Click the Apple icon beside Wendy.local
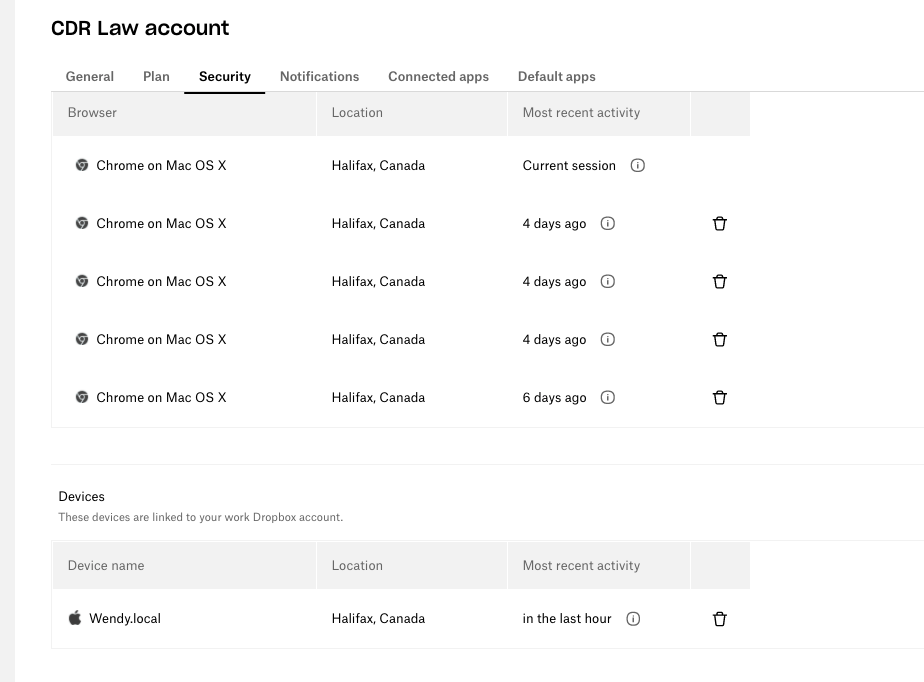 [75, 619]
